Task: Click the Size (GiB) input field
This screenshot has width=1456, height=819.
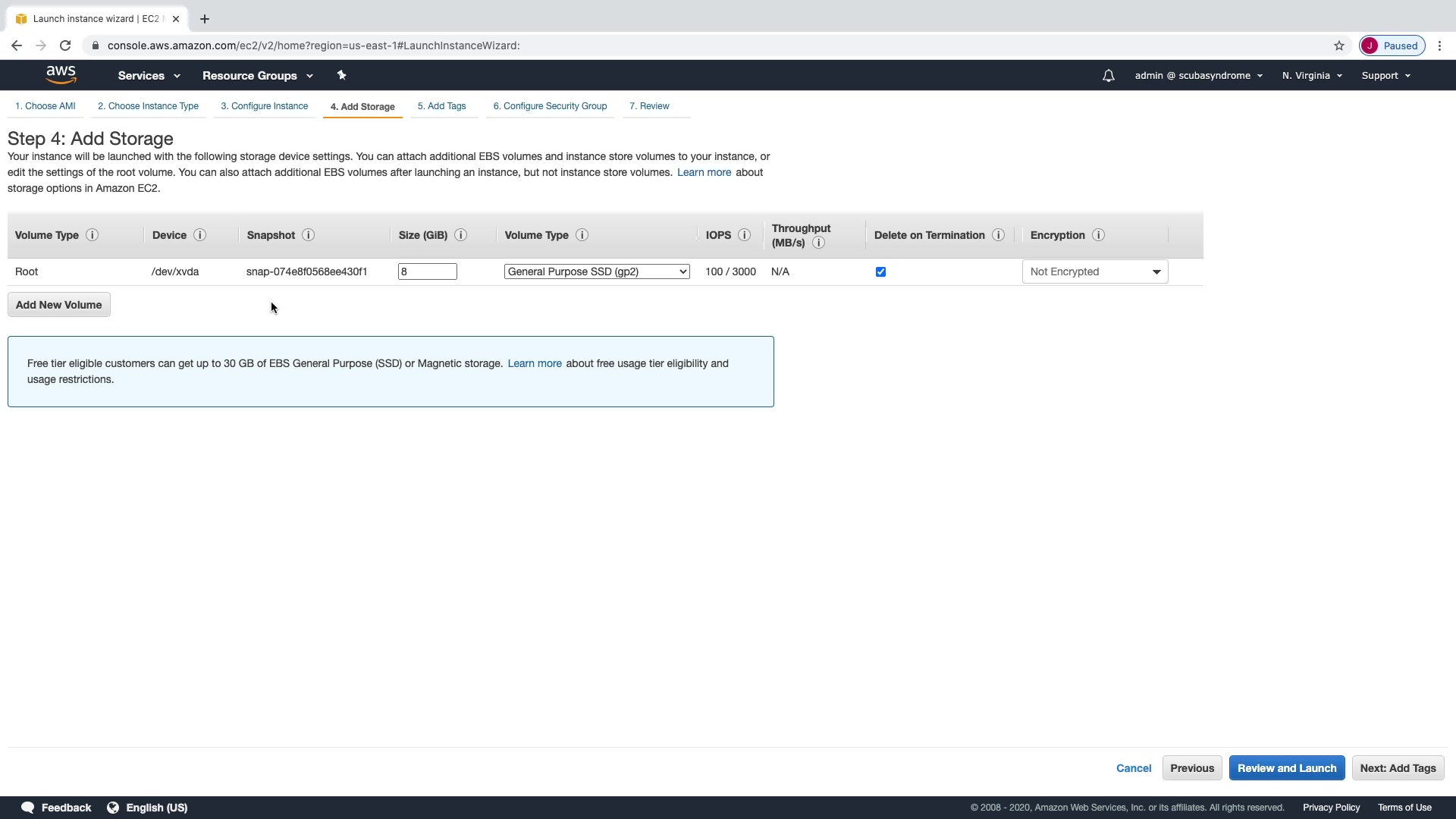Action: [x=427, y=271]
